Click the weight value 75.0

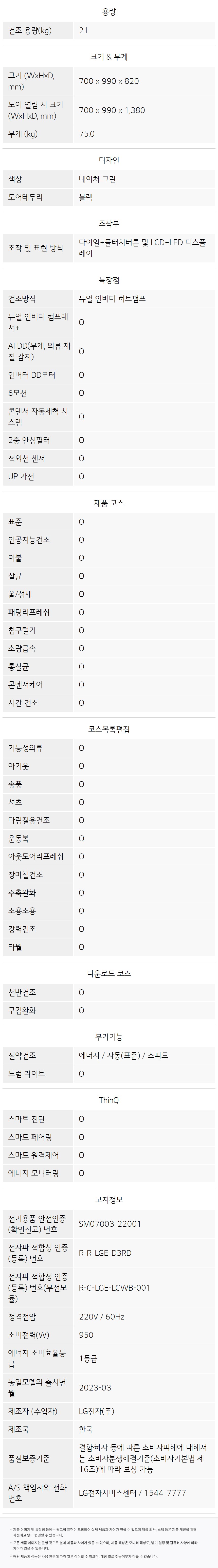tap(86, 134)
